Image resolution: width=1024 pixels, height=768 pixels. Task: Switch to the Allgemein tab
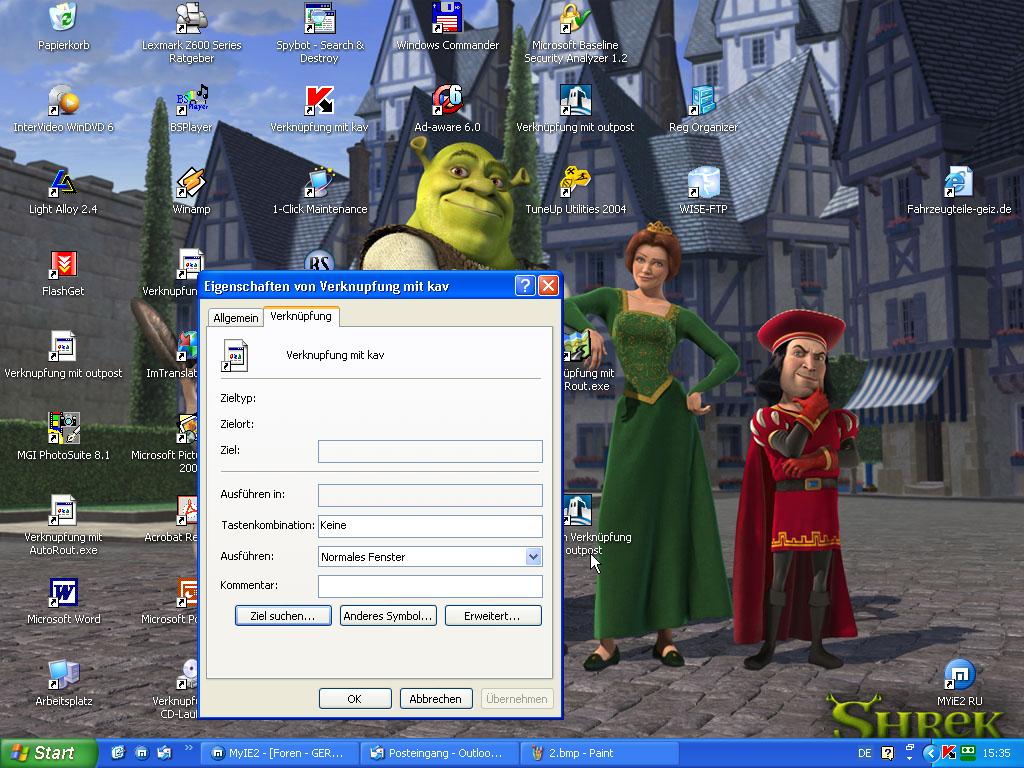[235, 318]
